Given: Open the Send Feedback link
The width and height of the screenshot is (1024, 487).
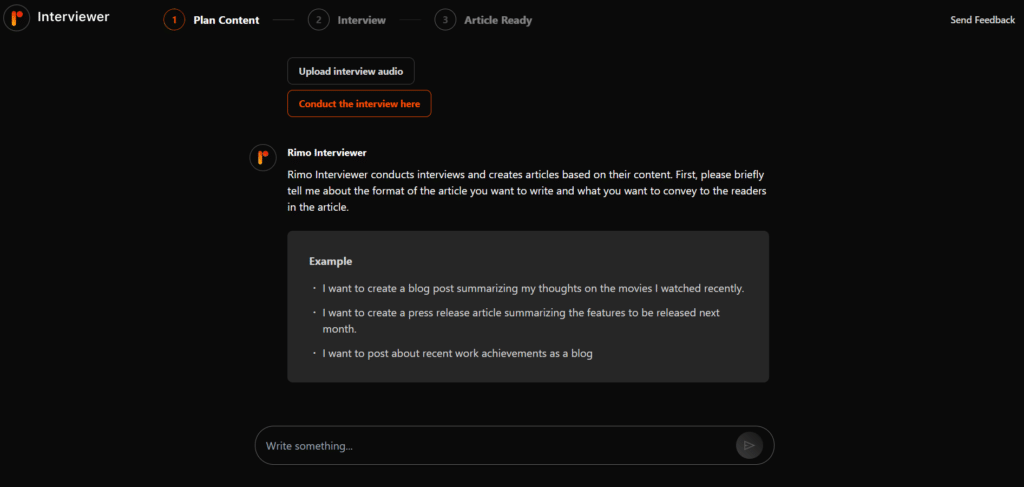Looking at the screenshot, I should click(x=982, y=20).
